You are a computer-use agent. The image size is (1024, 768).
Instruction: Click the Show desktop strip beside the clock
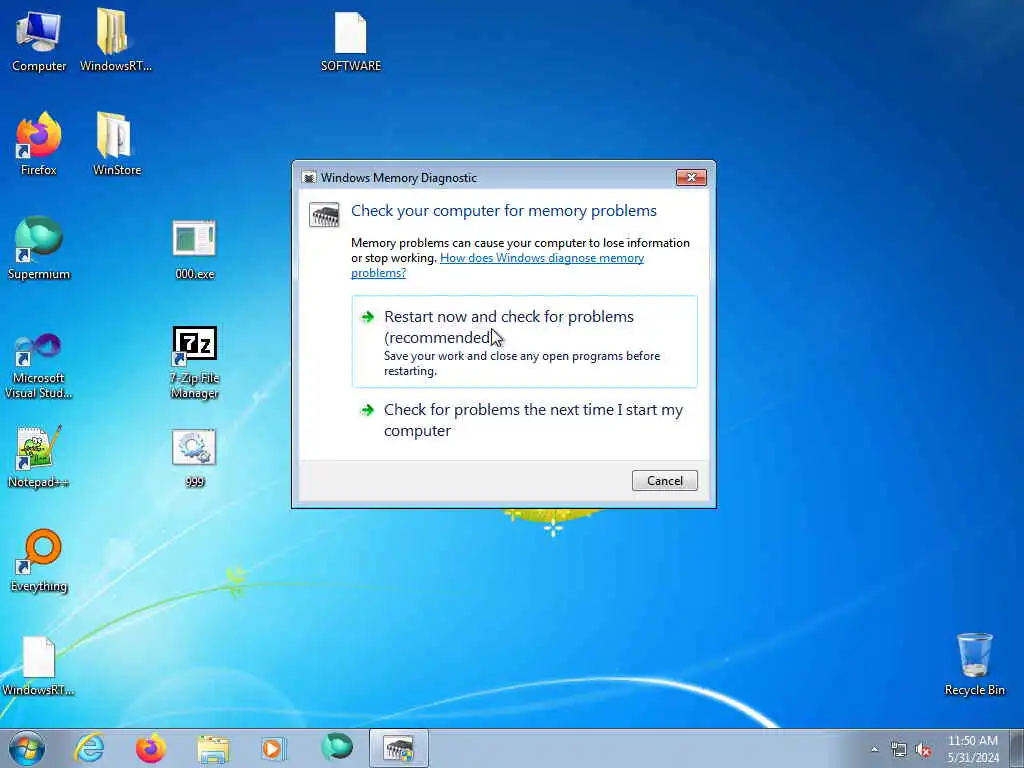(1017, 748)
